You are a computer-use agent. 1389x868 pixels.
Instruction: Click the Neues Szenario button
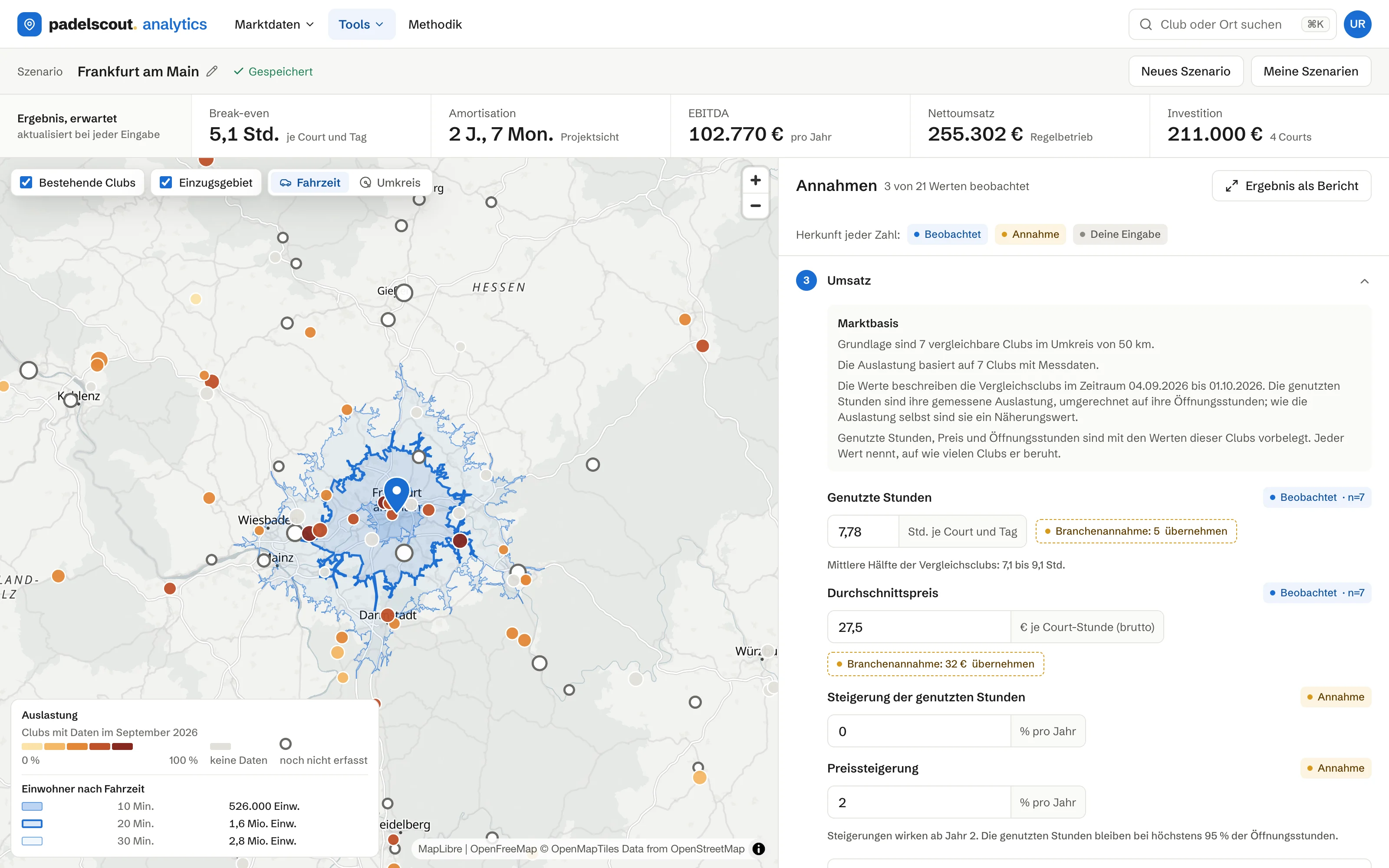coord(1185,71)
